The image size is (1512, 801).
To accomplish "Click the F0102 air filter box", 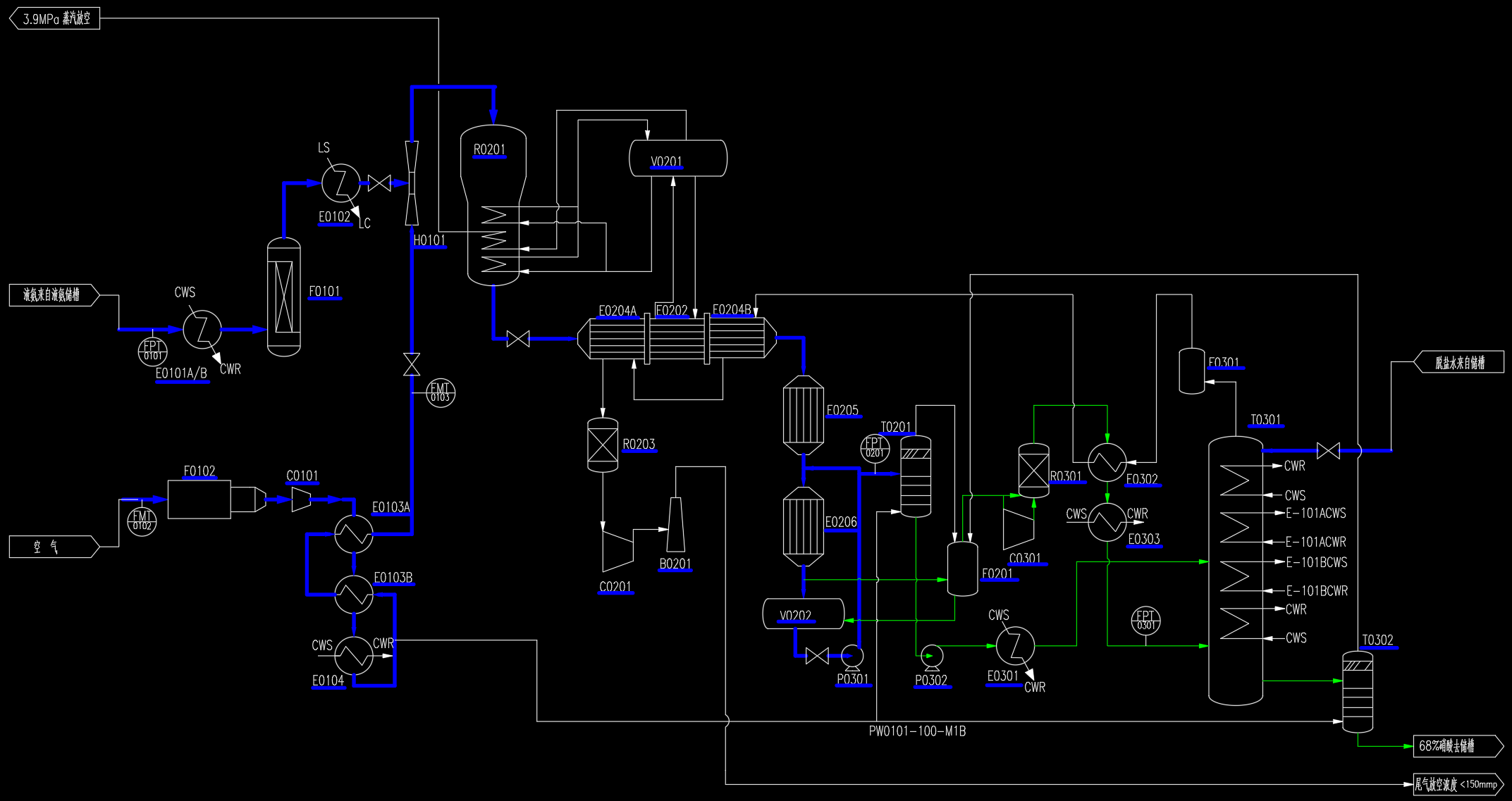I will [199, 499].
